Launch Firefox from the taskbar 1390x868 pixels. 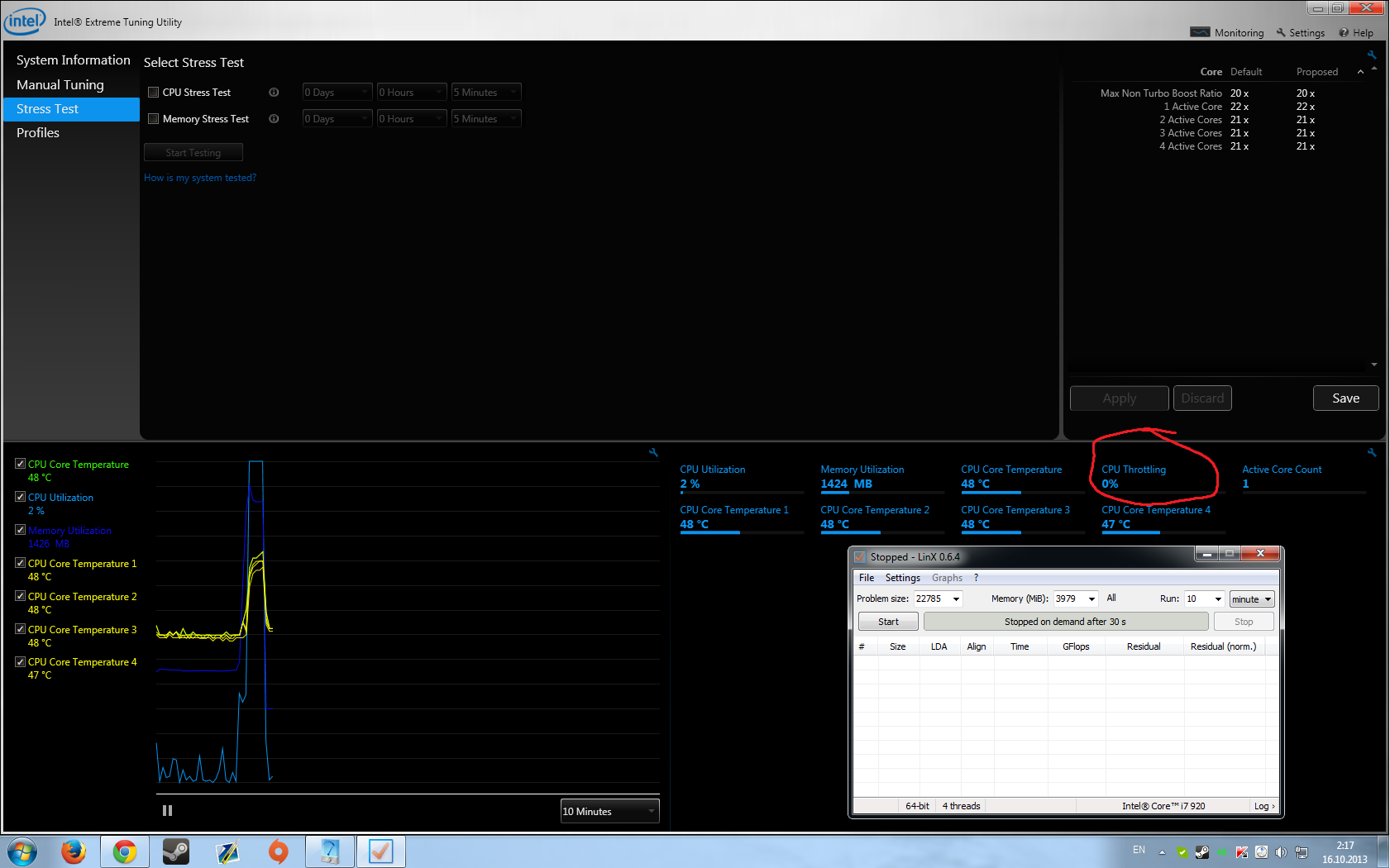(74, 851)
